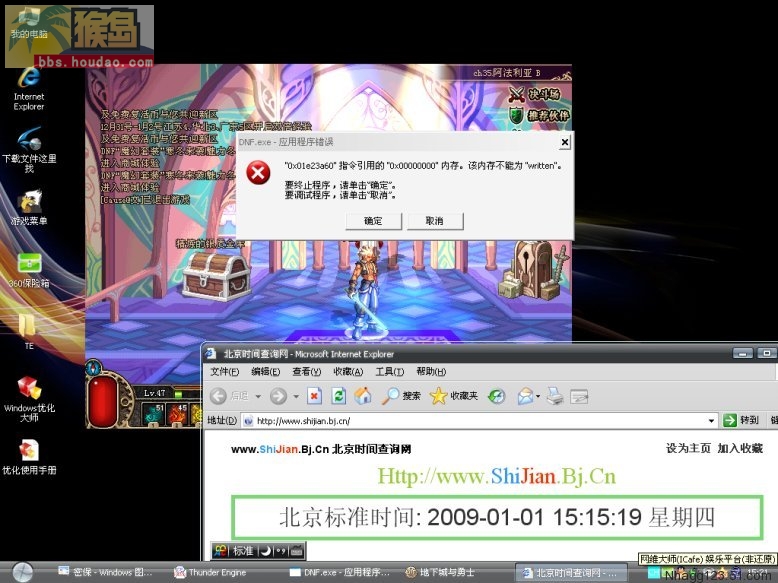This screenshot has width=778, height=583.
Task: Click the 我的电脑 desktop icon
Action: (29, 25)
